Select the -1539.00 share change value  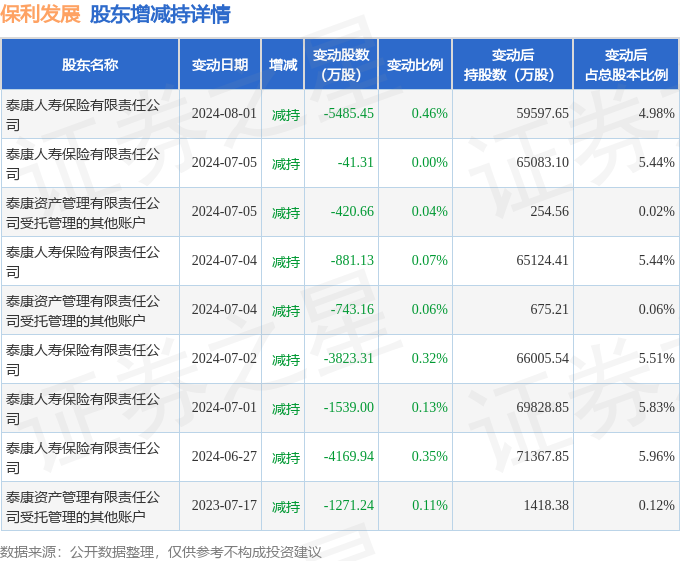click(x=349, y=408)
